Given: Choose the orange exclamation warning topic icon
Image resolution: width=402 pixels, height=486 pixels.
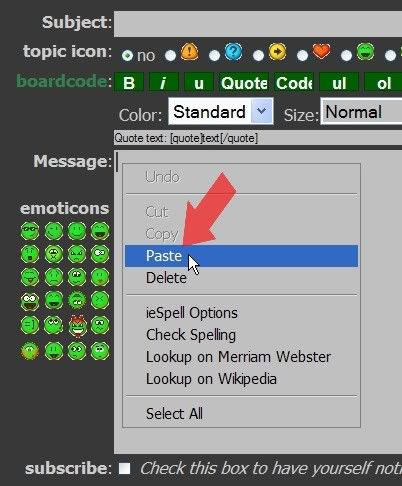Looking at the screenshot, I should (190, 52).
